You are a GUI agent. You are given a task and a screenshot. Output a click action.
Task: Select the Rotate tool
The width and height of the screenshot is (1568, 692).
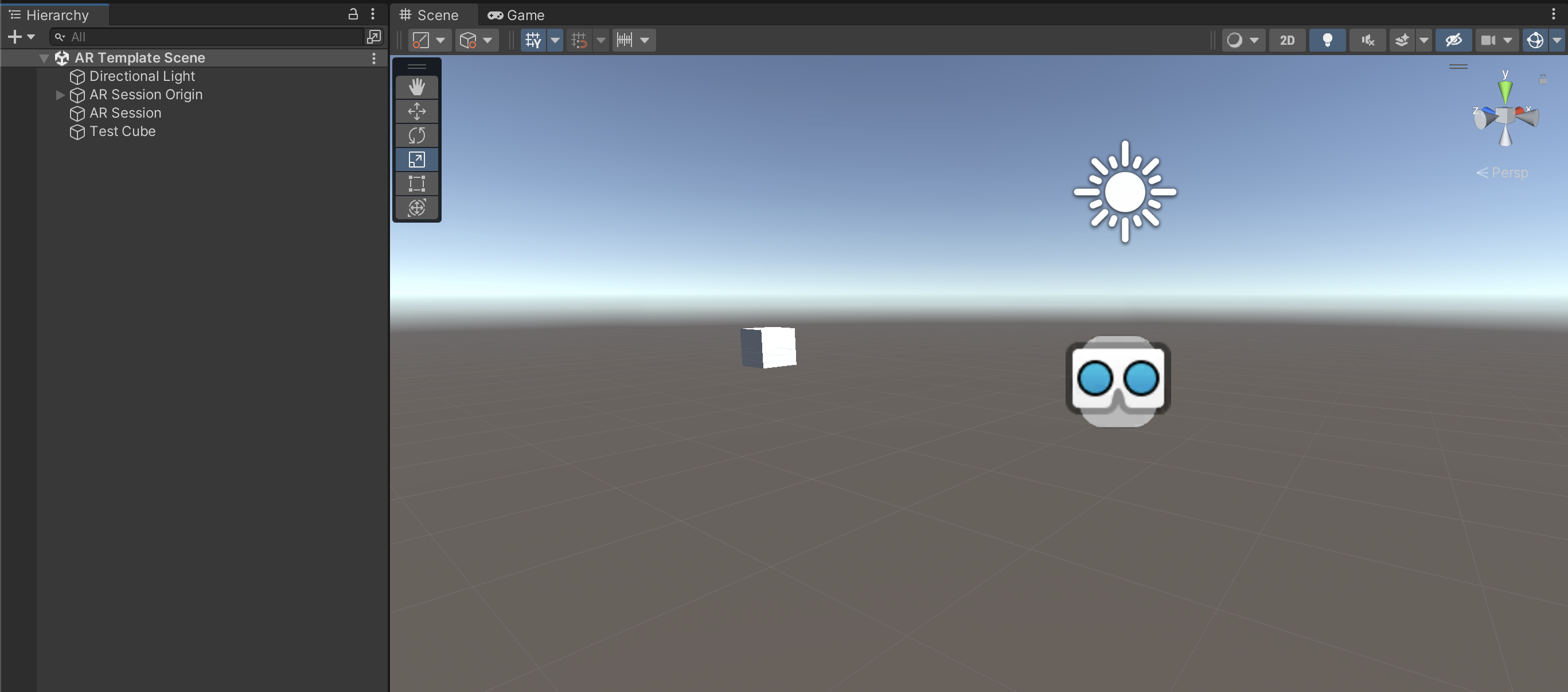pyautogui.click(x=416, y=135)
